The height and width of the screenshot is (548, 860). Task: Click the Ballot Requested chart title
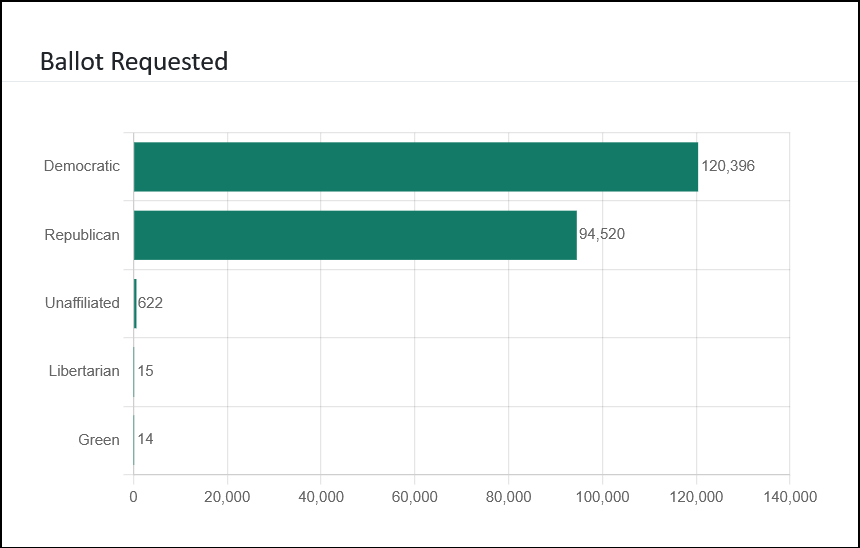click(134, 61)
